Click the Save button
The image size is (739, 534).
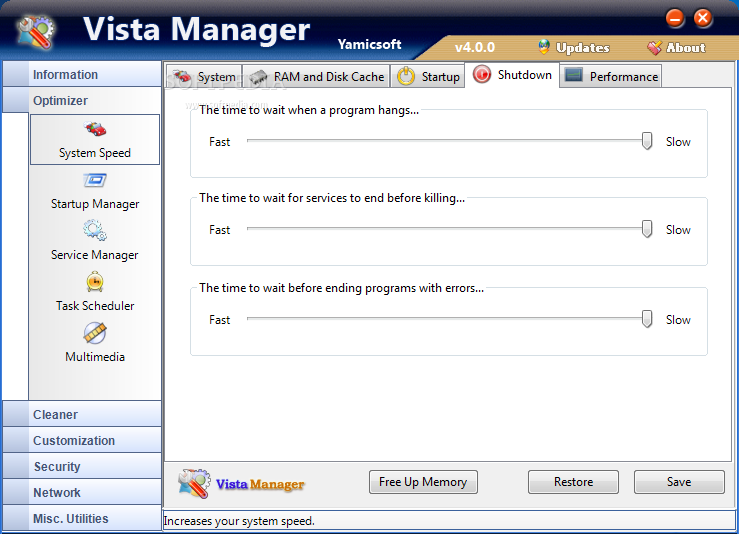tap(679, 482)
